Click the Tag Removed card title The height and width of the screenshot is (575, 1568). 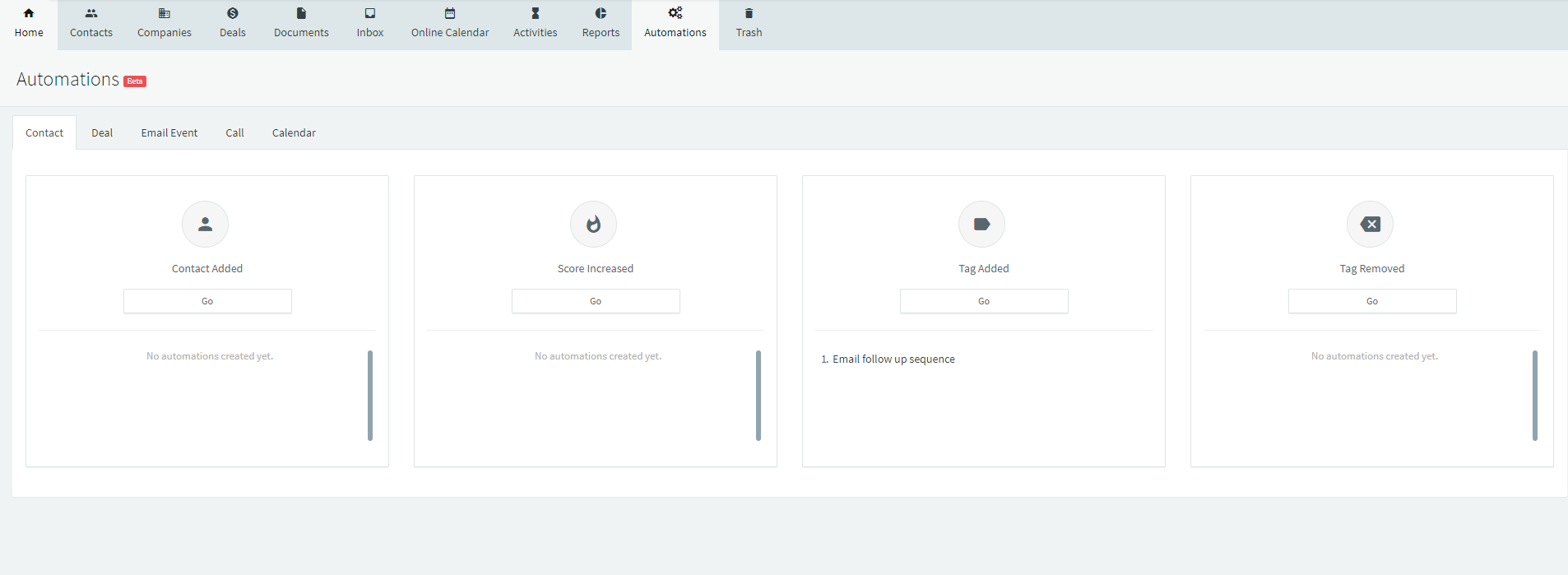[x=1372, y=269]
